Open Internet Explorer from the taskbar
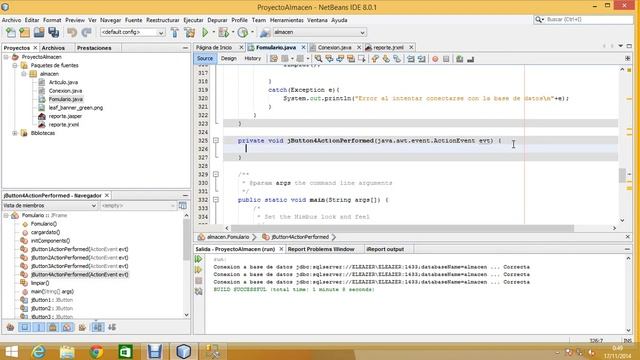 (x=39, y=351)
